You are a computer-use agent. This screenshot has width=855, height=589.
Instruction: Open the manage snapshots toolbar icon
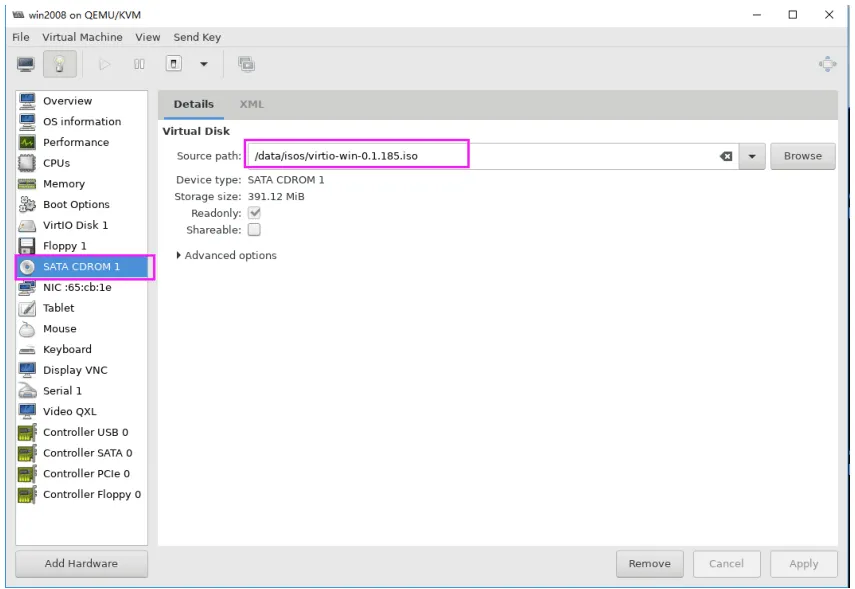click(246, 64)
